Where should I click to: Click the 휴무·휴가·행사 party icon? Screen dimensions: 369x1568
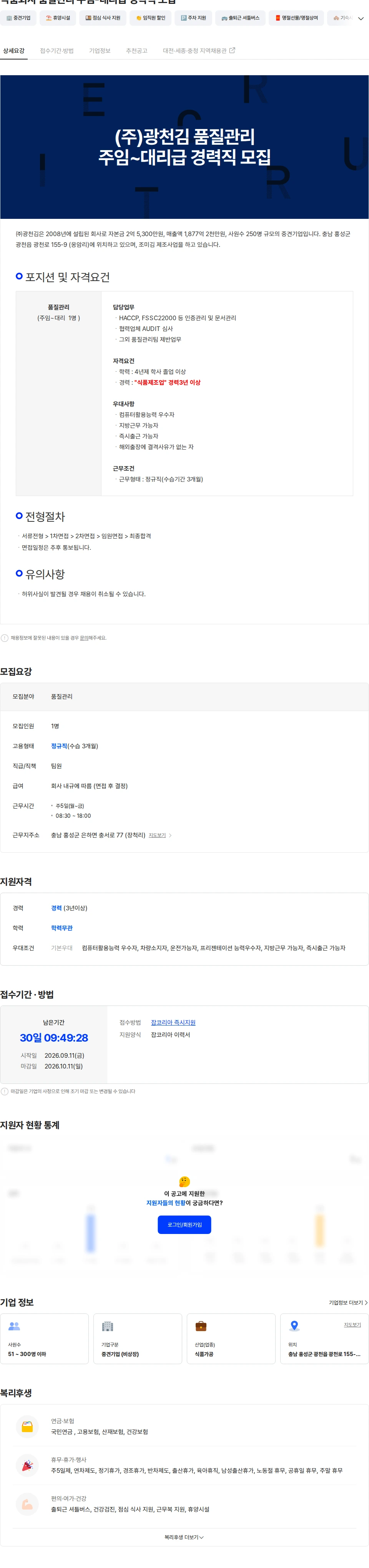point(27,1465)
